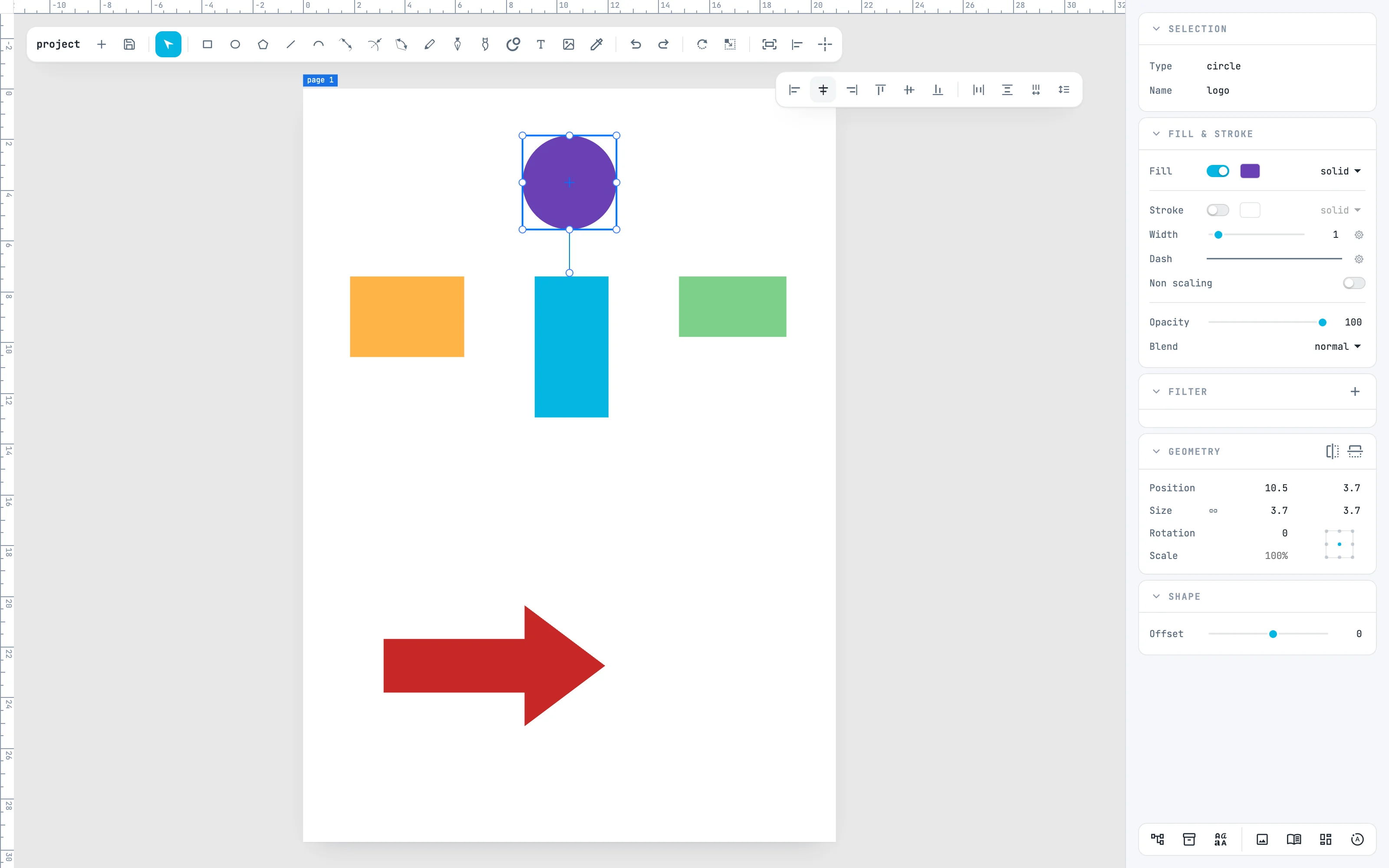Open the Fill type solid dropdown
This screenshot has height=868, width=1389.
point(1340,171)
